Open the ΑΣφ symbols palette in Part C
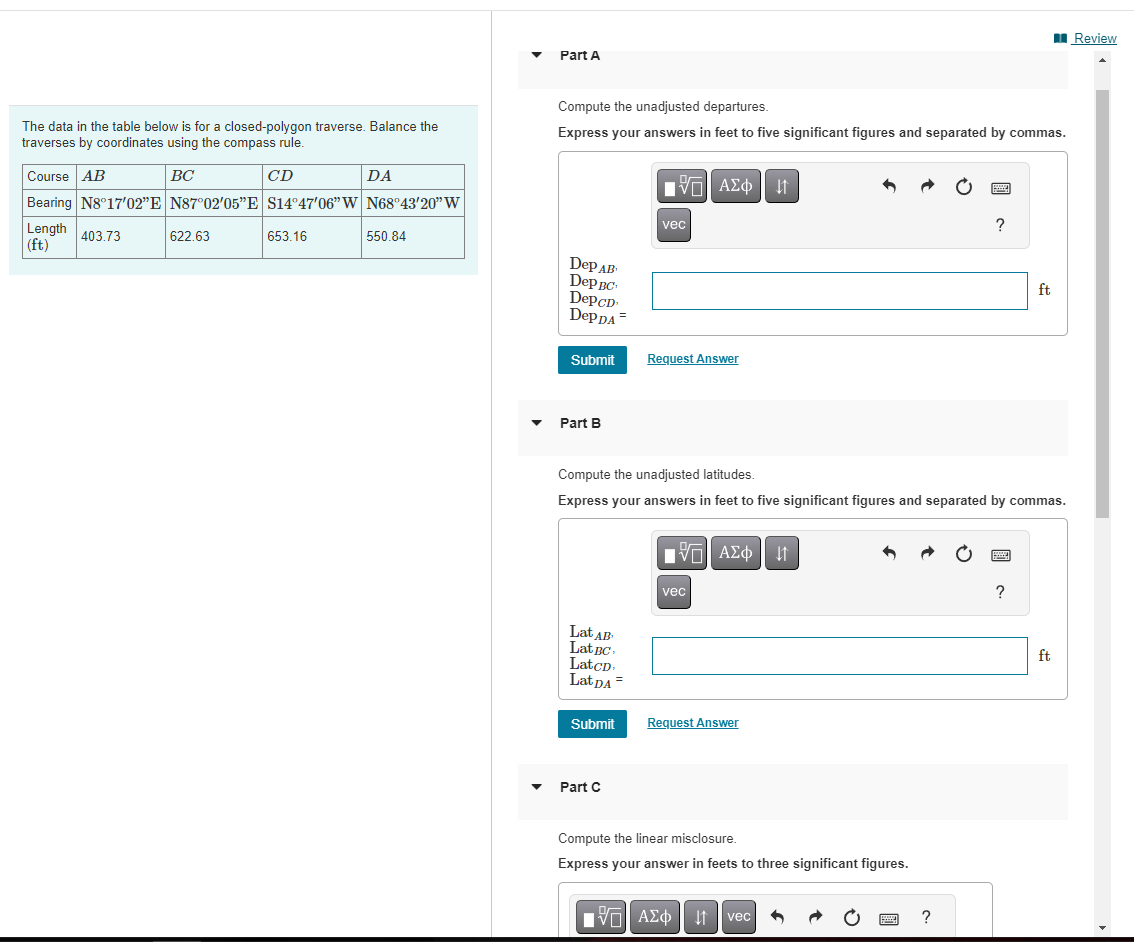This screenshot has width=1134, height=942. [654, 916]
